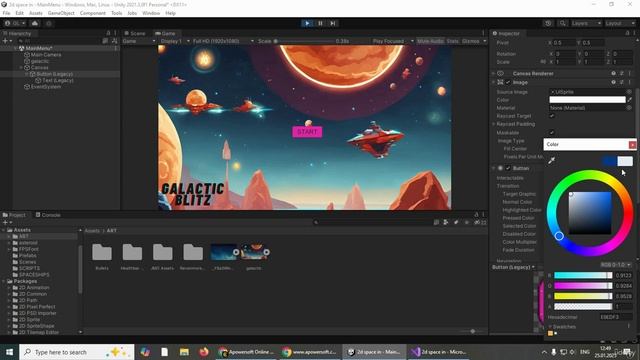Select the Project tab

(14, 215)
